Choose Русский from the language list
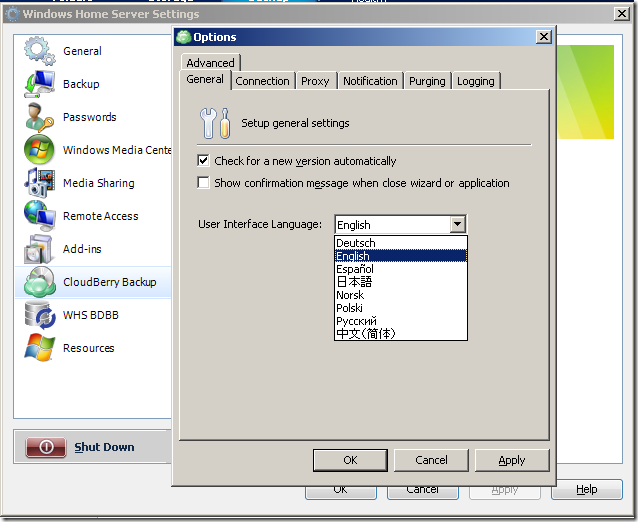The height and width of the screenshot is (522, 638). 400,321
